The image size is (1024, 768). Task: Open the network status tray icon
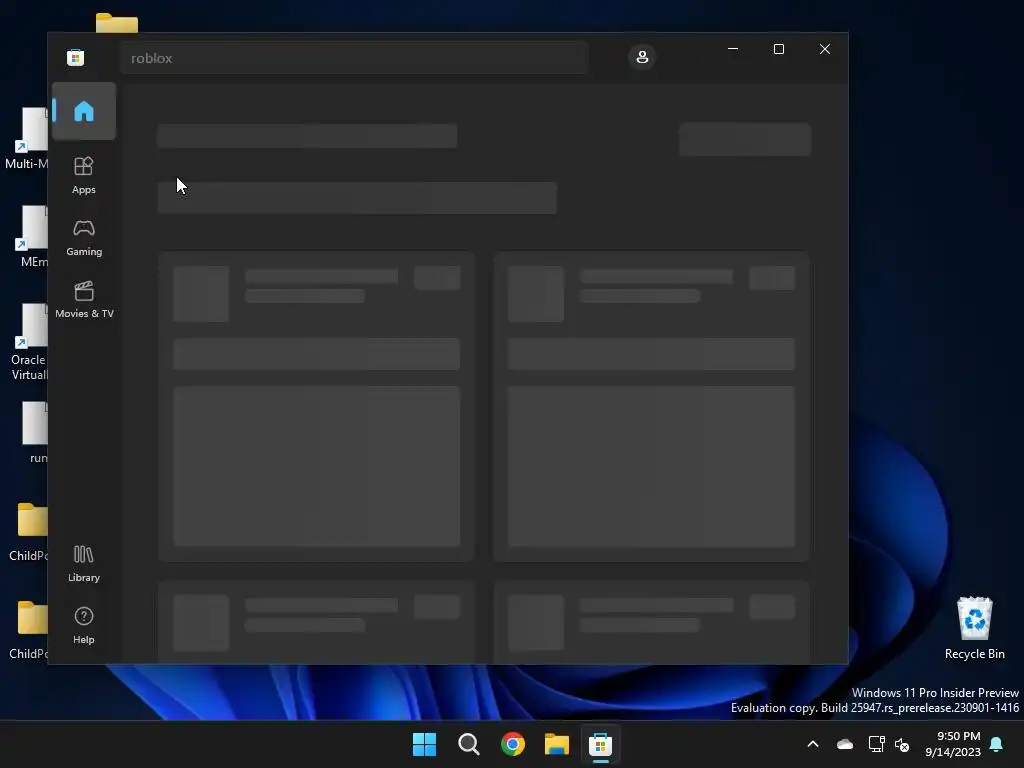876,744
